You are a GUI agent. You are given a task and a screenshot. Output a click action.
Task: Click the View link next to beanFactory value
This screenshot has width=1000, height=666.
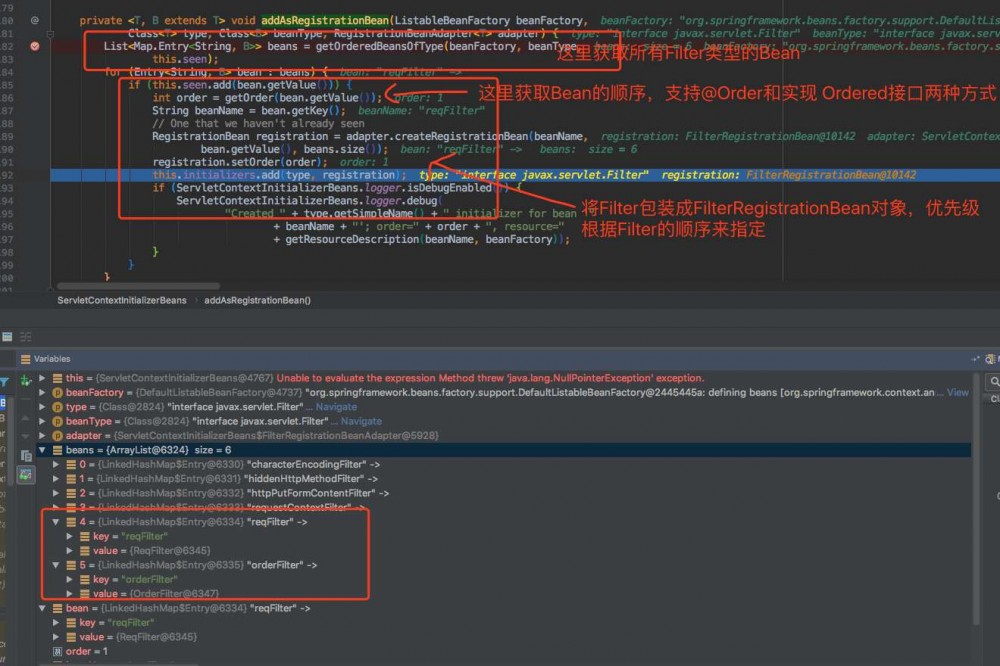click(957, 392)
